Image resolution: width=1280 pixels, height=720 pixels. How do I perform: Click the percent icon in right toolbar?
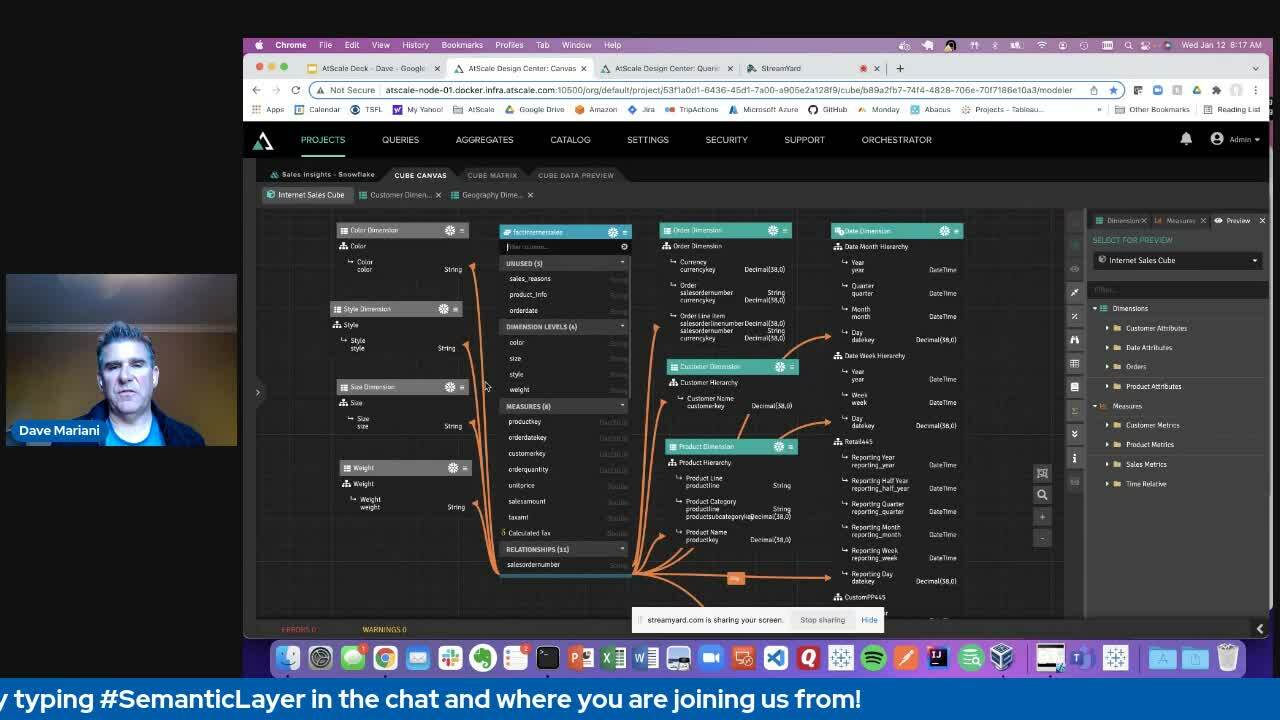coord(1075,316)
